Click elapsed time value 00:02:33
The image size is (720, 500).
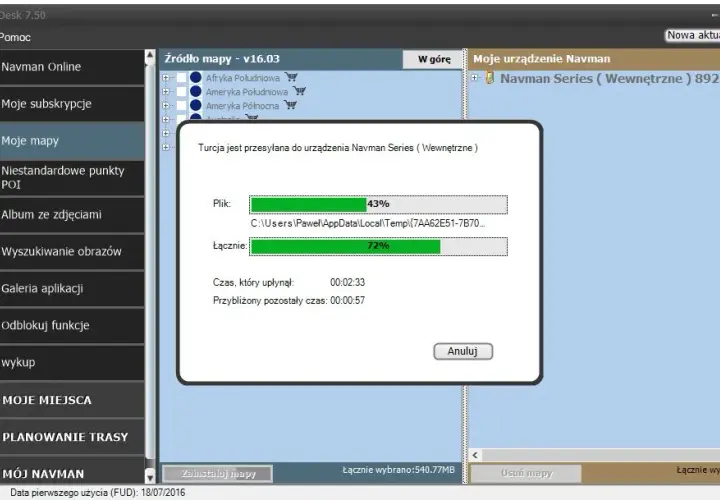pos(348,282)
